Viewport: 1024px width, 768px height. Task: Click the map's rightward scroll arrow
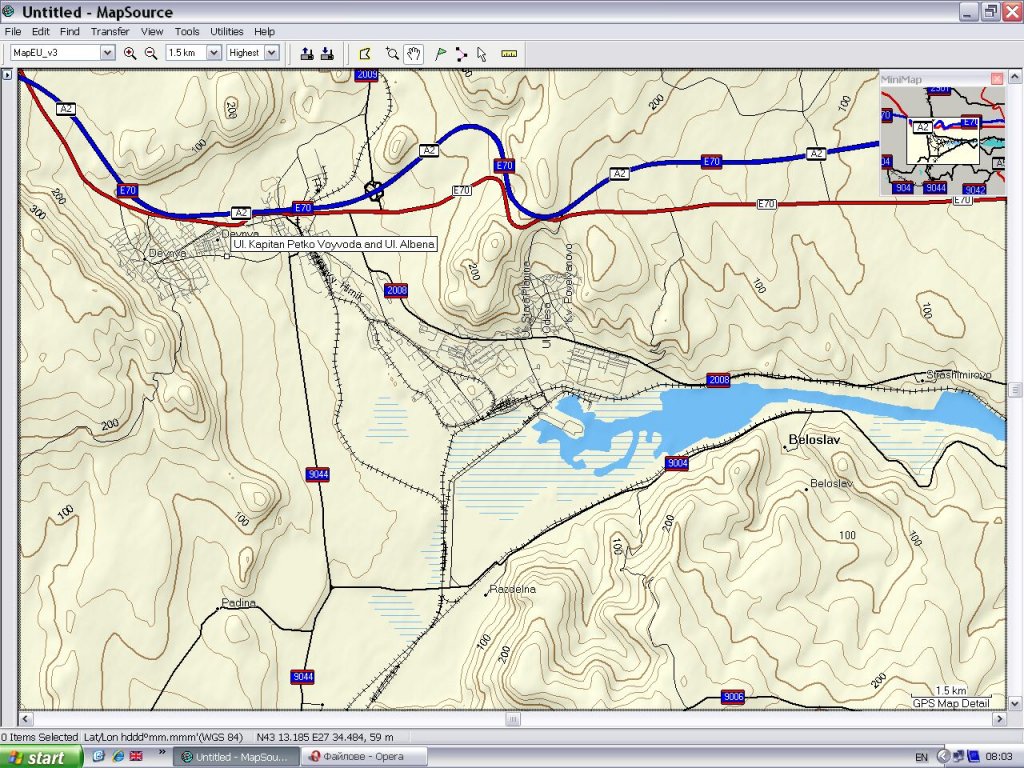[999, 719]
